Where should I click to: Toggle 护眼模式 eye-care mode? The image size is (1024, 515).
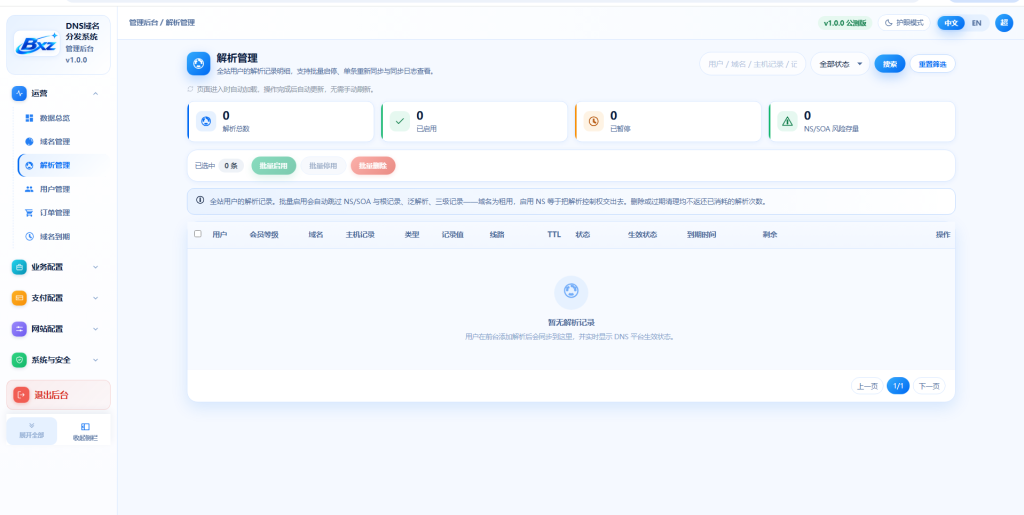904,23
